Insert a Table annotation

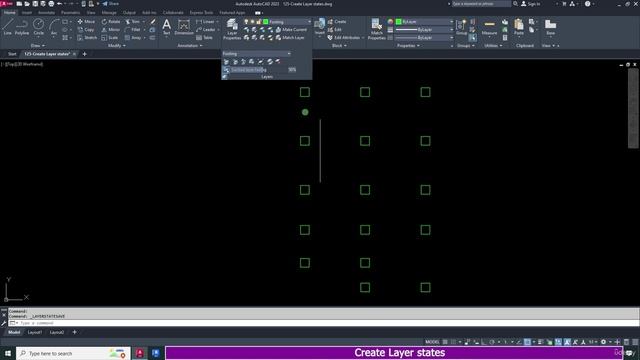204,38
